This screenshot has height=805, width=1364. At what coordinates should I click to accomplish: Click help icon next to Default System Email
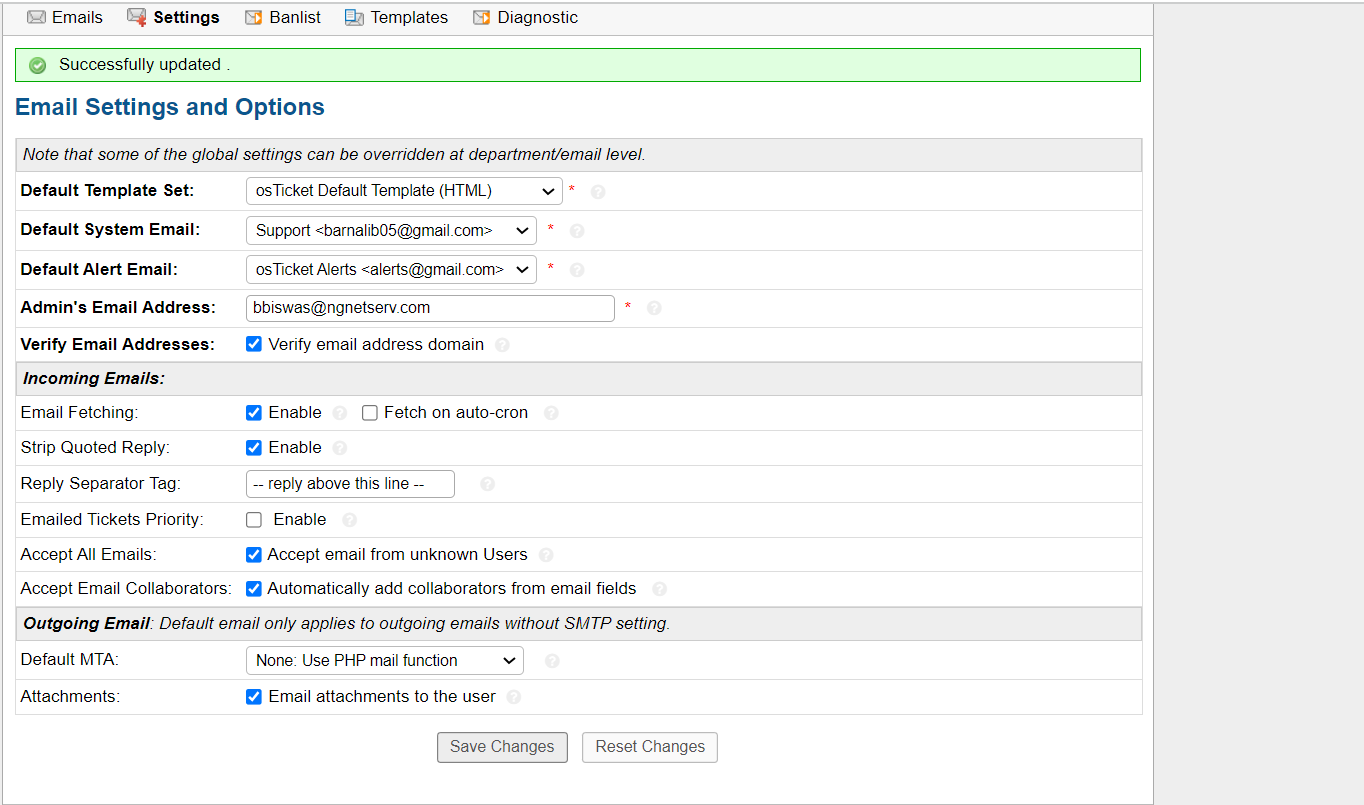577,231
